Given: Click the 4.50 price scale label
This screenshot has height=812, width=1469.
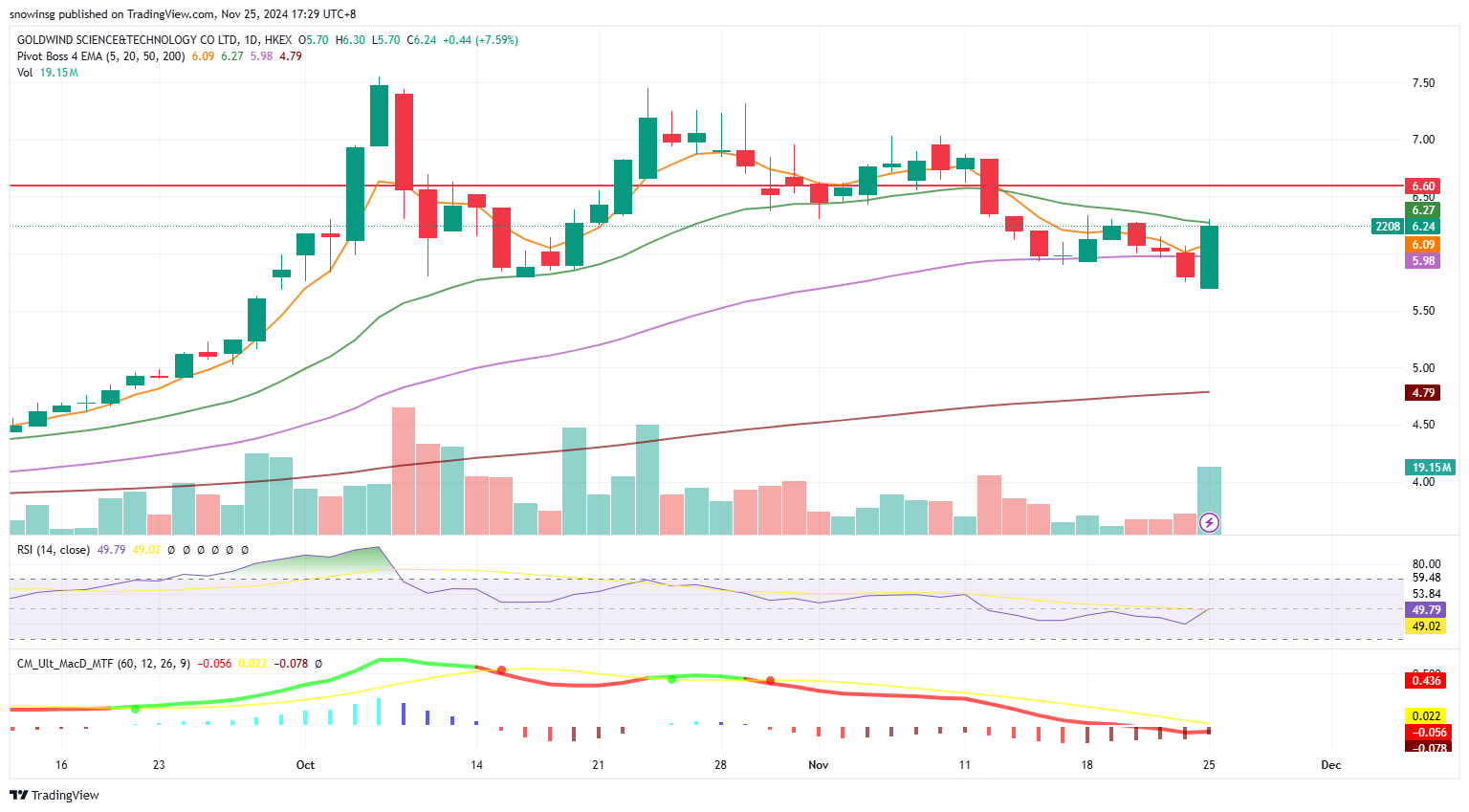Looking at the screenshot, I should [x=1423, y=425].
